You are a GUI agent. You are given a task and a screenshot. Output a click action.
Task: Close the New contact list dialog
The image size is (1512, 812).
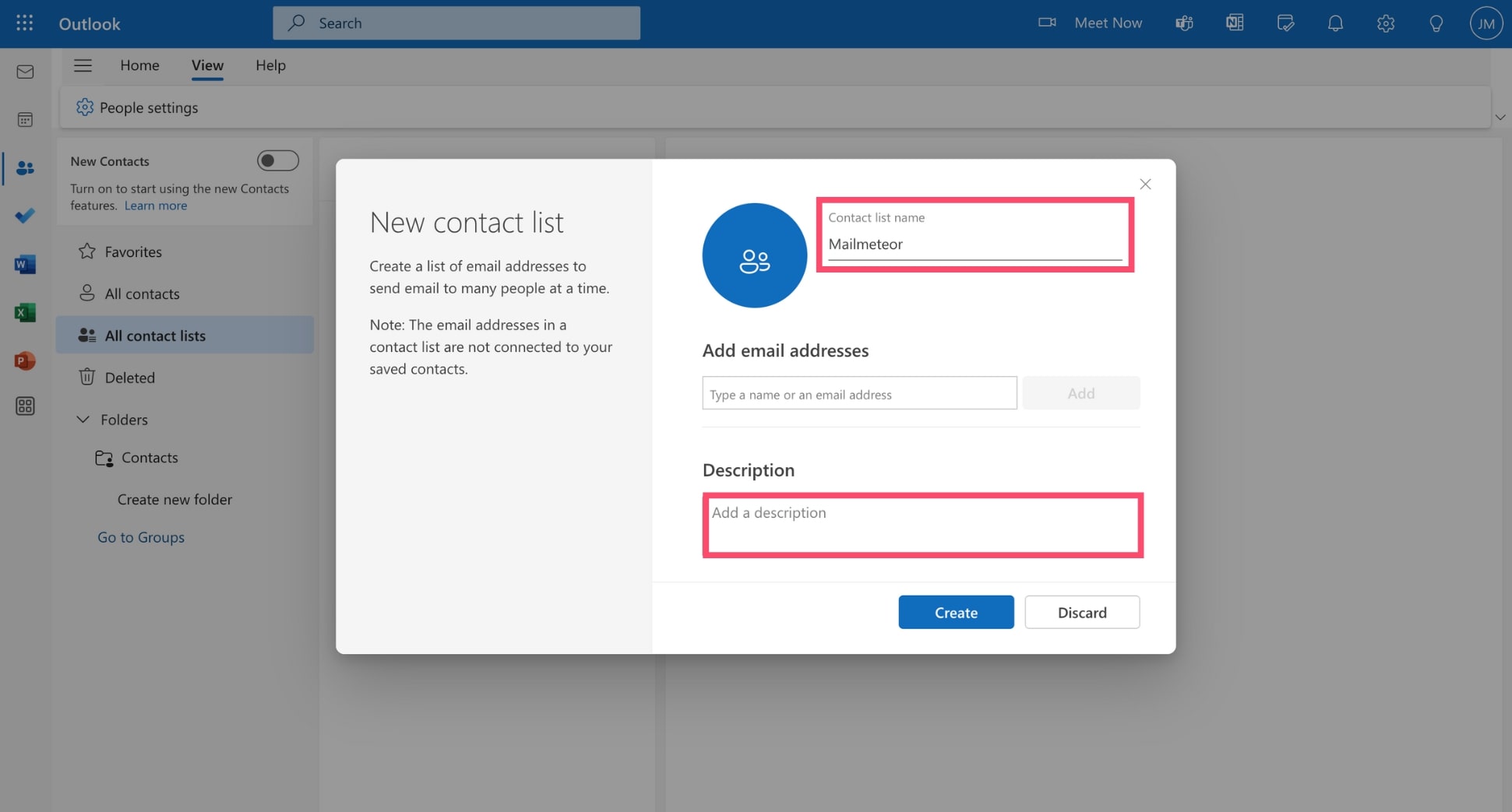pyautogui.click(x=1144, y=184)
